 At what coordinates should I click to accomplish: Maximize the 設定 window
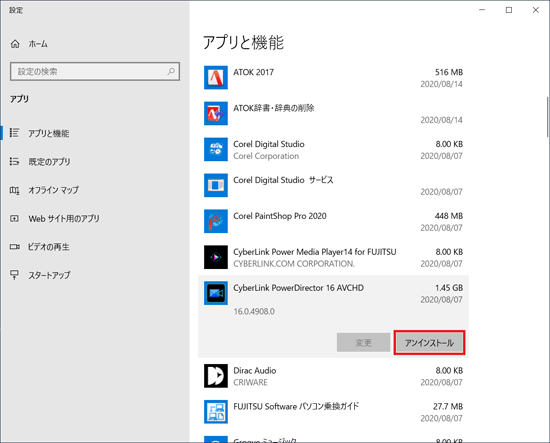pyautogui.click(x=509, y=10)
